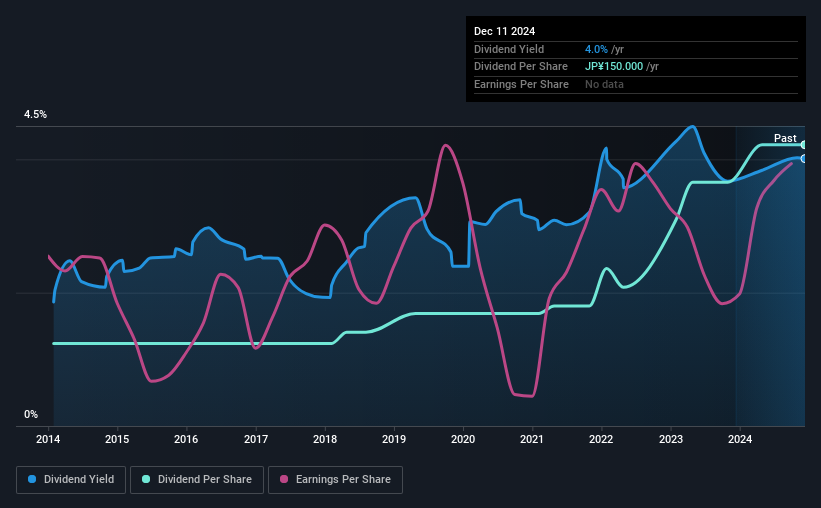Select the 2015 axis label
This screenshot has height=508, width=821.
pyautogui.click(x=117, y=439)
